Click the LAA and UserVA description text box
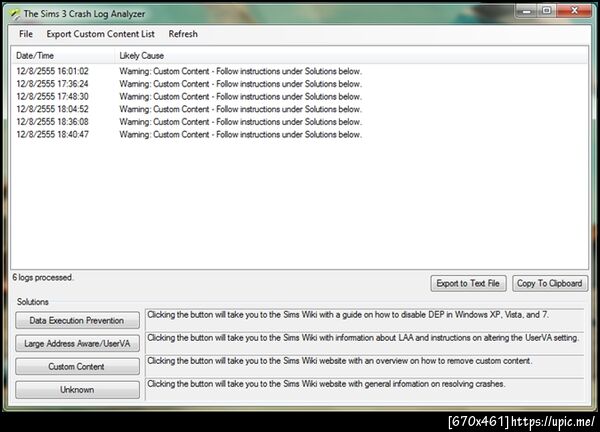The image size is (600, 432). point(365,343)
